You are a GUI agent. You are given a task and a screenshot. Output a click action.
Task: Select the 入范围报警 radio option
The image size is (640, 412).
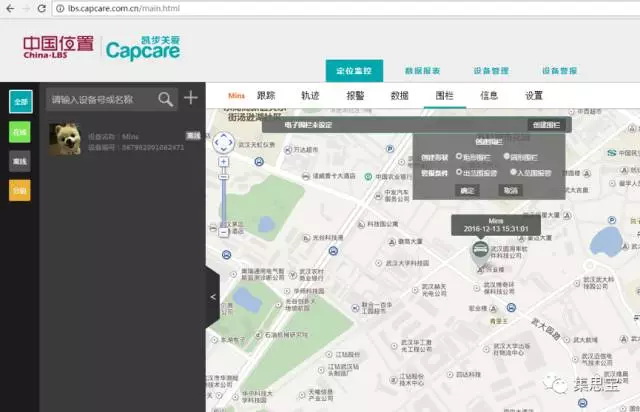(513, 171)
